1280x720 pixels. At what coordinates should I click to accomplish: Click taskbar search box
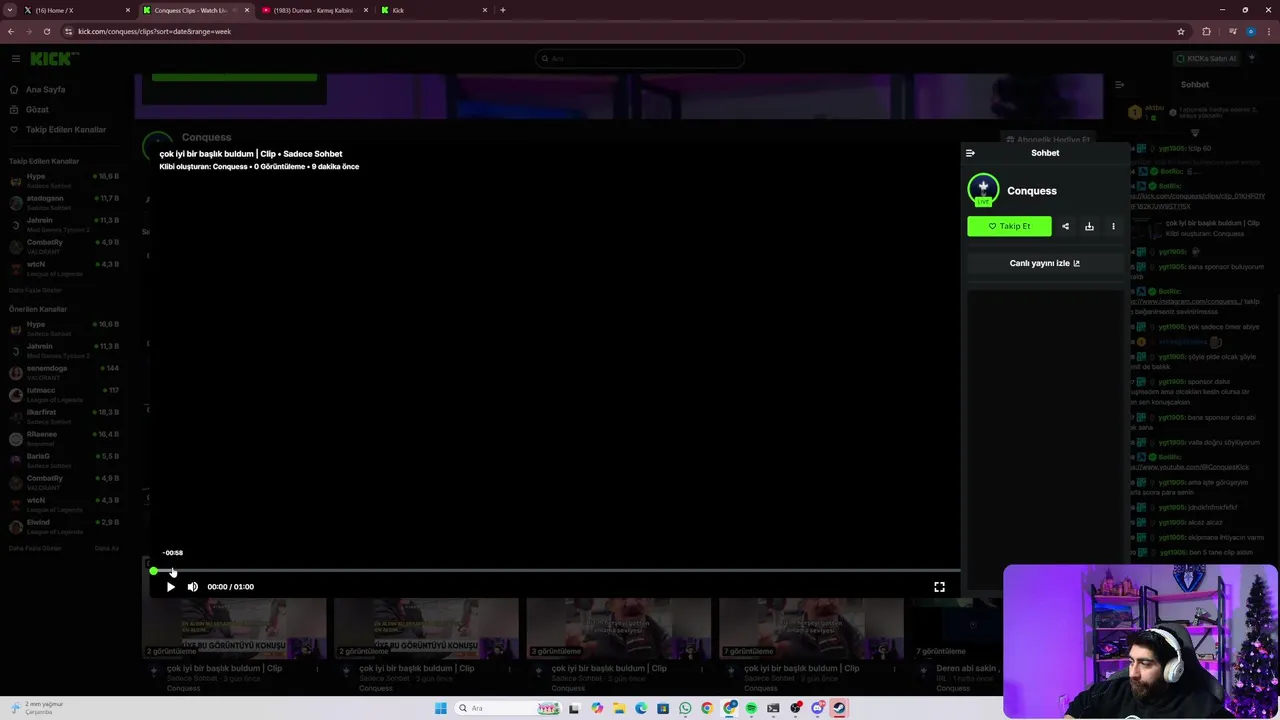coord(506,708)
